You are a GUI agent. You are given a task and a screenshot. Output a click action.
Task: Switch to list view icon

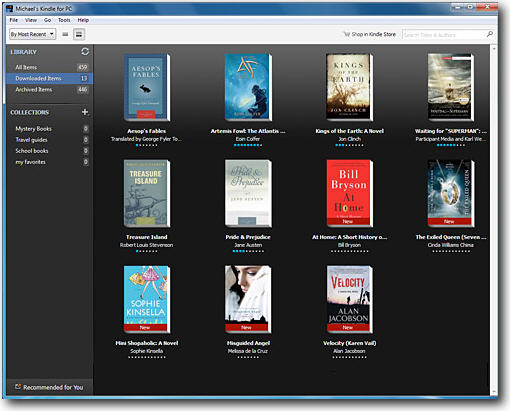[65, 34]
